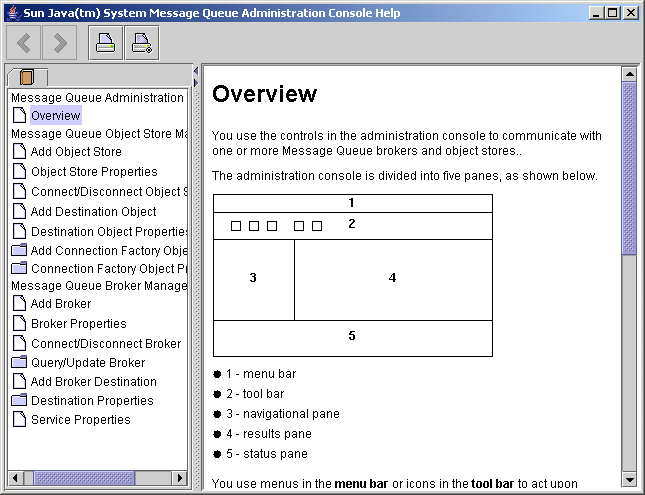Open the Overview help topic
Screen dimensions: 645x495
point(56,116)
